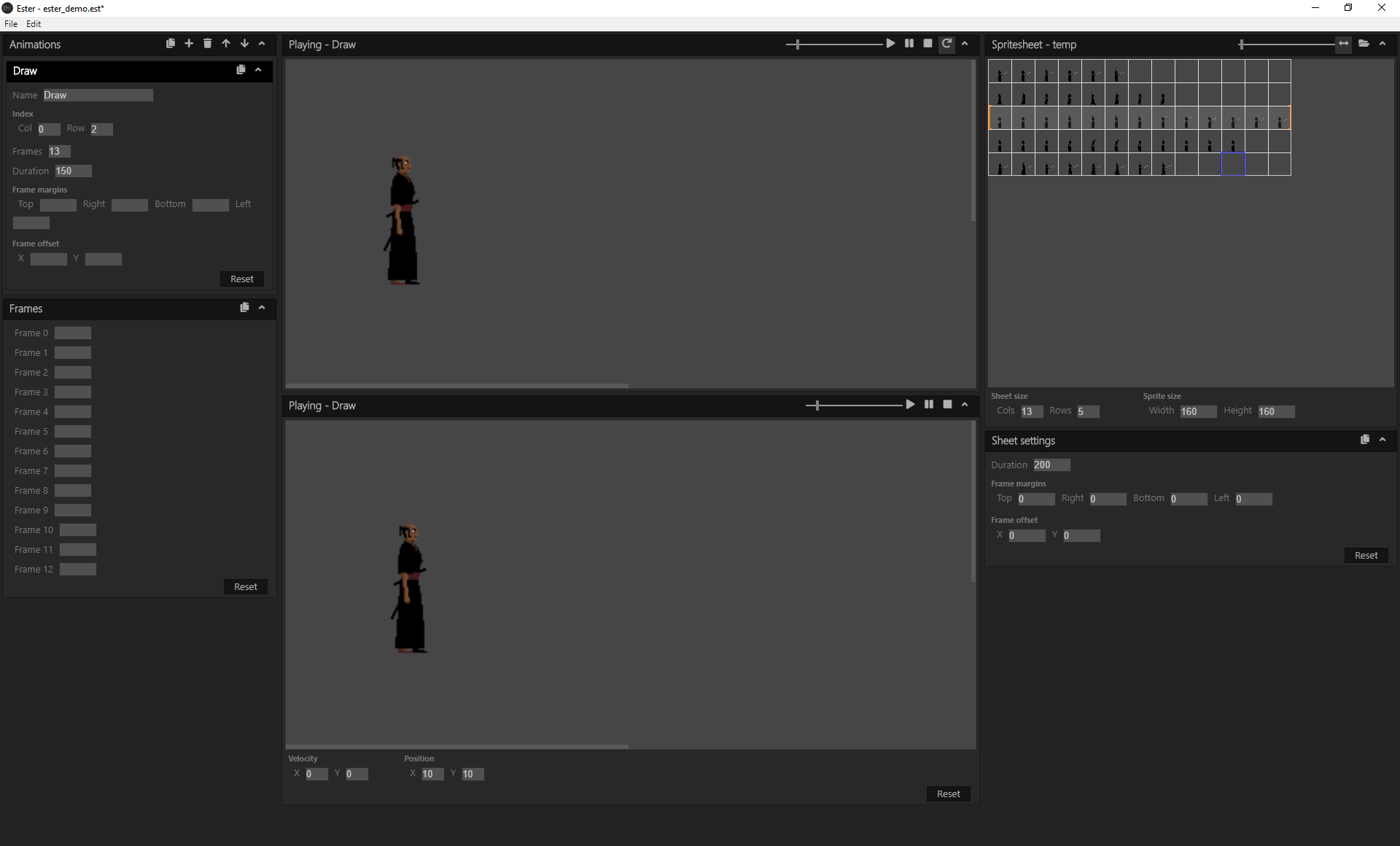Move animation up with up arrow
The image size is (1400, 846).
[226, 44]
